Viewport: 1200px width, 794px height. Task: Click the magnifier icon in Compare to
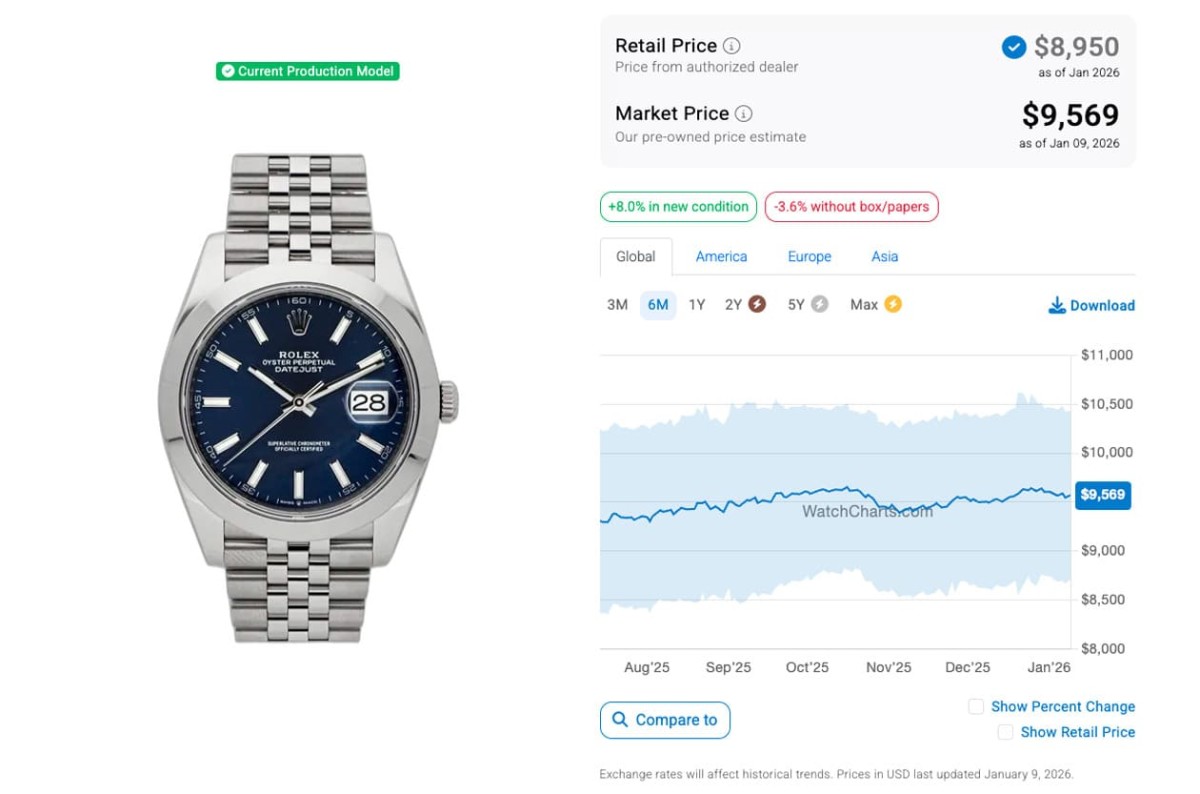(620, 720)
